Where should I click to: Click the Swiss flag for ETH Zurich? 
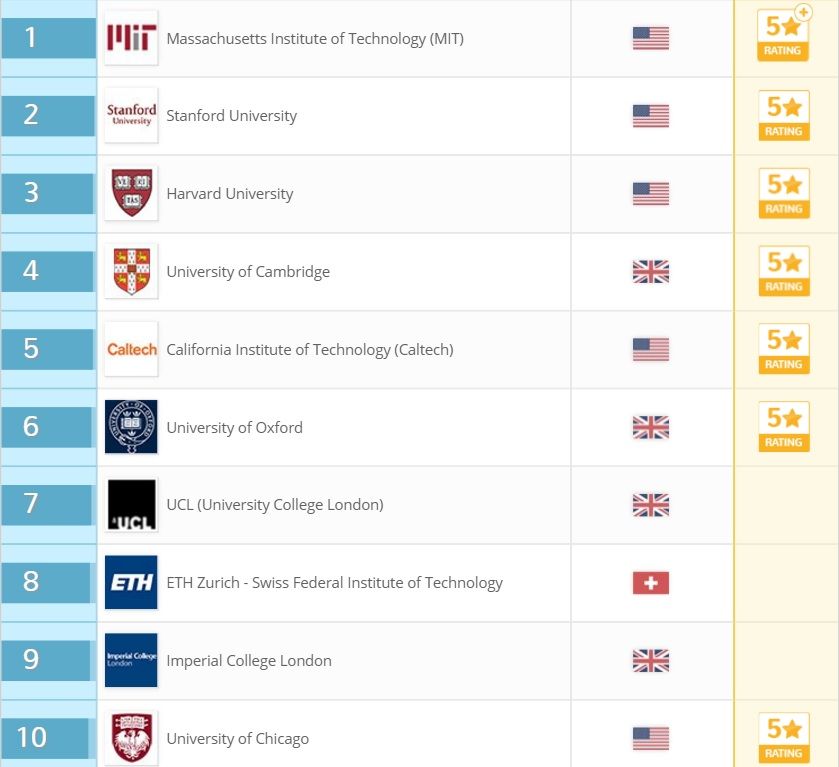(650, 583)
